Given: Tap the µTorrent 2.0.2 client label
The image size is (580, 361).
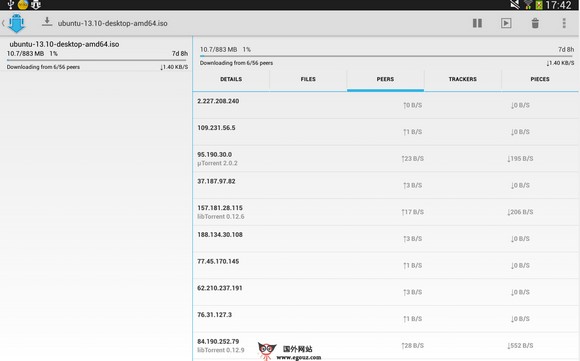Looking at the screenshot, I should tap(217, 163).
